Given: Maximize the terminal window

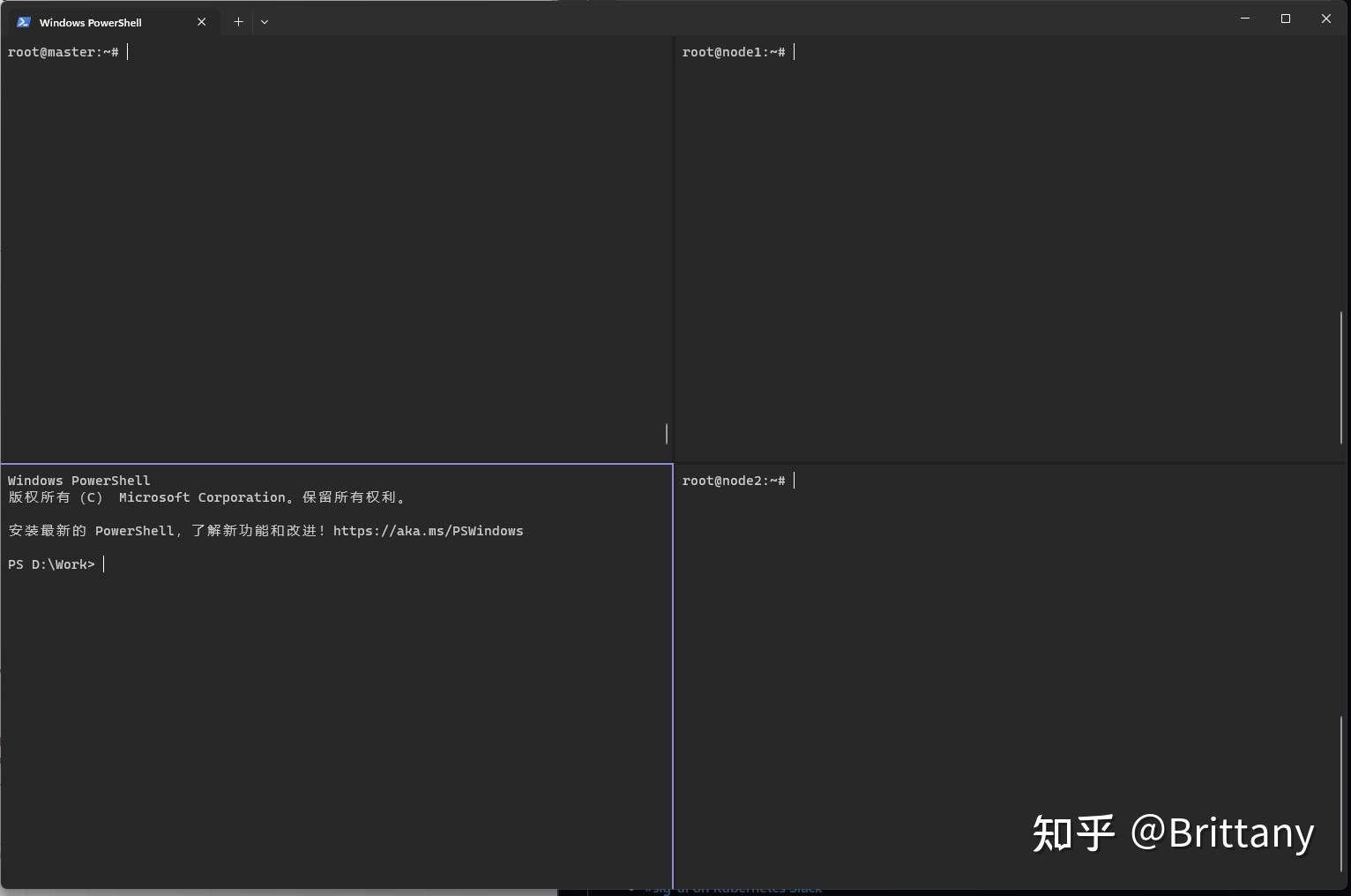Looking at the screenshot, I should coord(1286,19).
